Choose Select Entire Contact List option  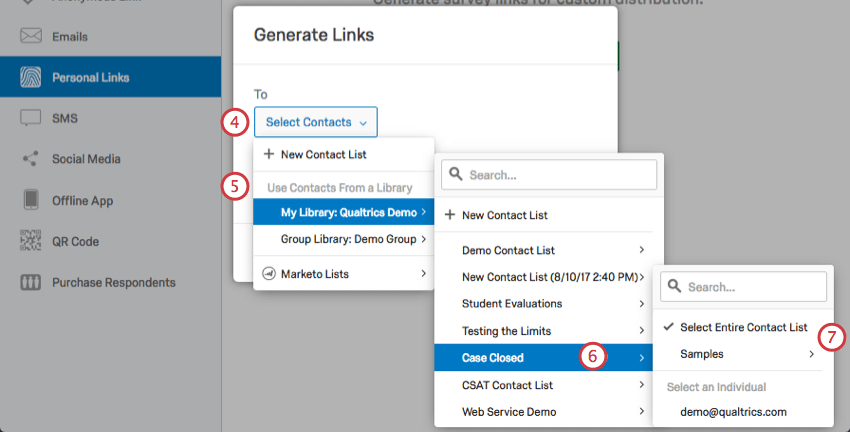[743, 327]
